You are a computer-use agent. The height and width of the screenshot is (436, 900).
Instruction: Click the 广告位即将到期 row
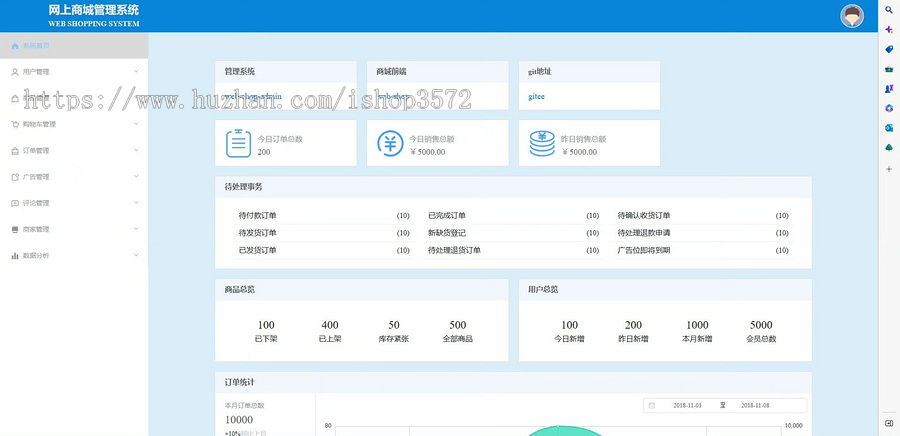tap(703, 250)
